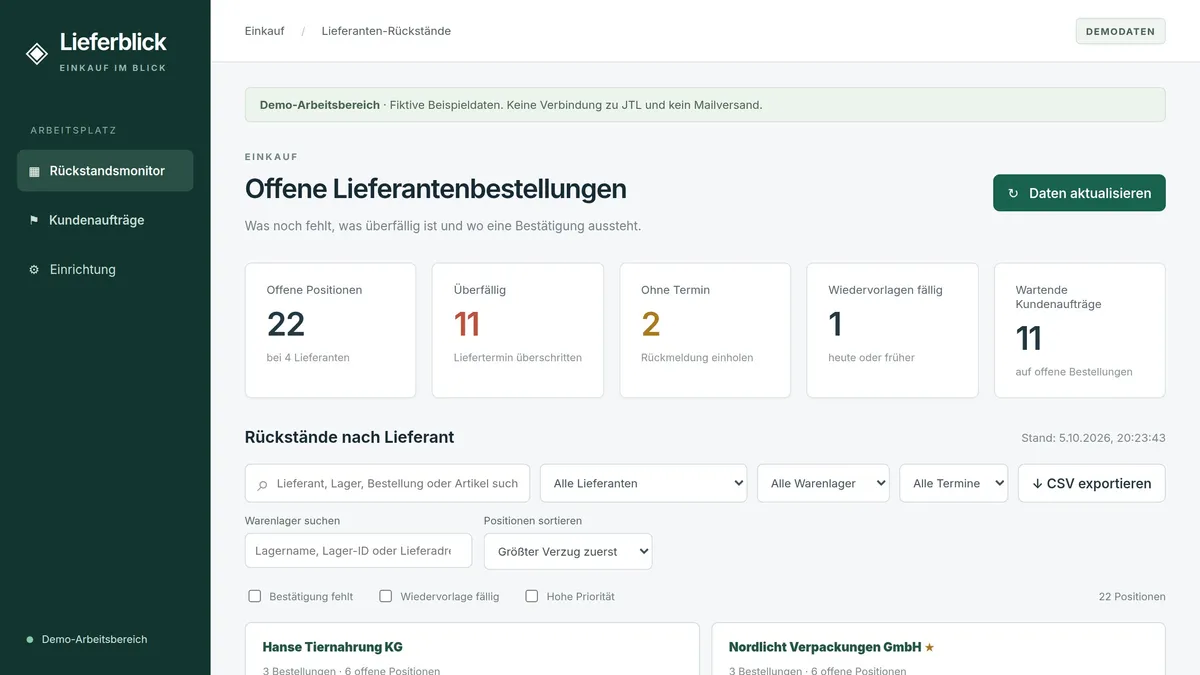Click the star icon next to Nordlicht Verpackungen
Screen dimensions: 1200x675
[x=929, y=648]
